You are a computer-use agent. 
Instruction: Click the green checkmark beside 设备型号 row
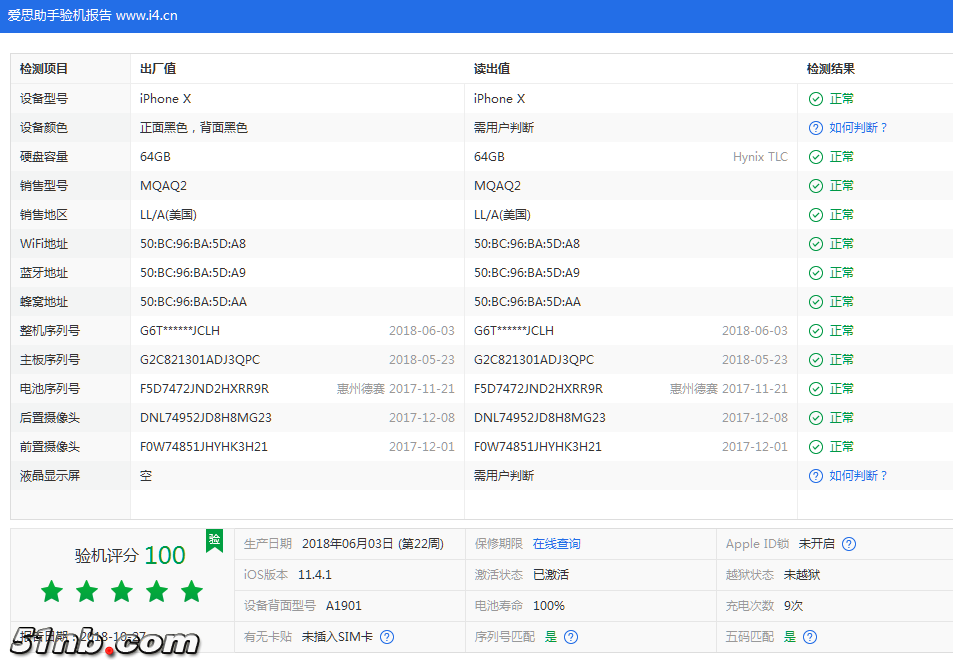(815, 98)
